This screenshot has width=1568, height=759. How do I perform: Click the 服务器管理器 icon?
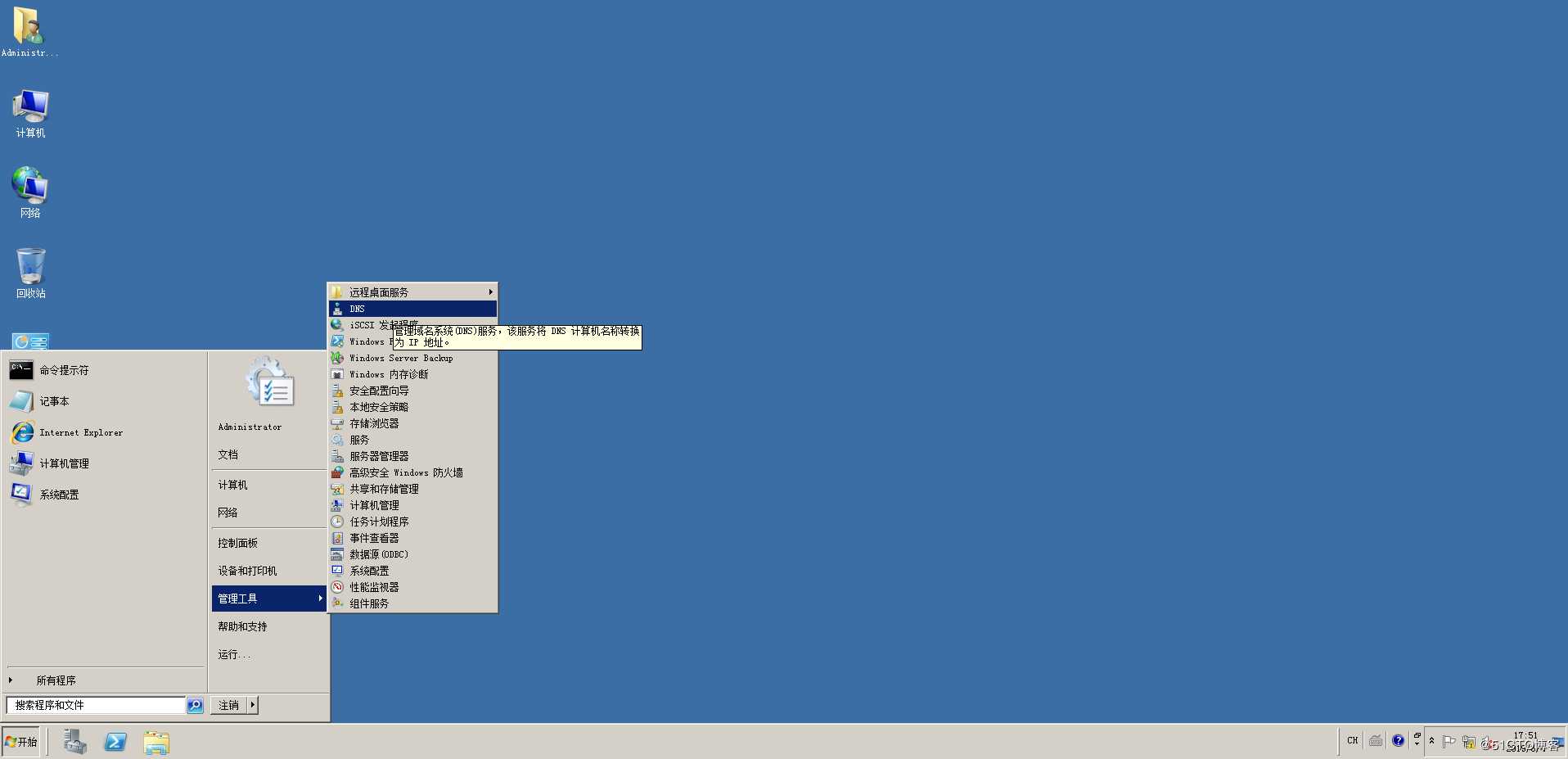pos(337,456)
